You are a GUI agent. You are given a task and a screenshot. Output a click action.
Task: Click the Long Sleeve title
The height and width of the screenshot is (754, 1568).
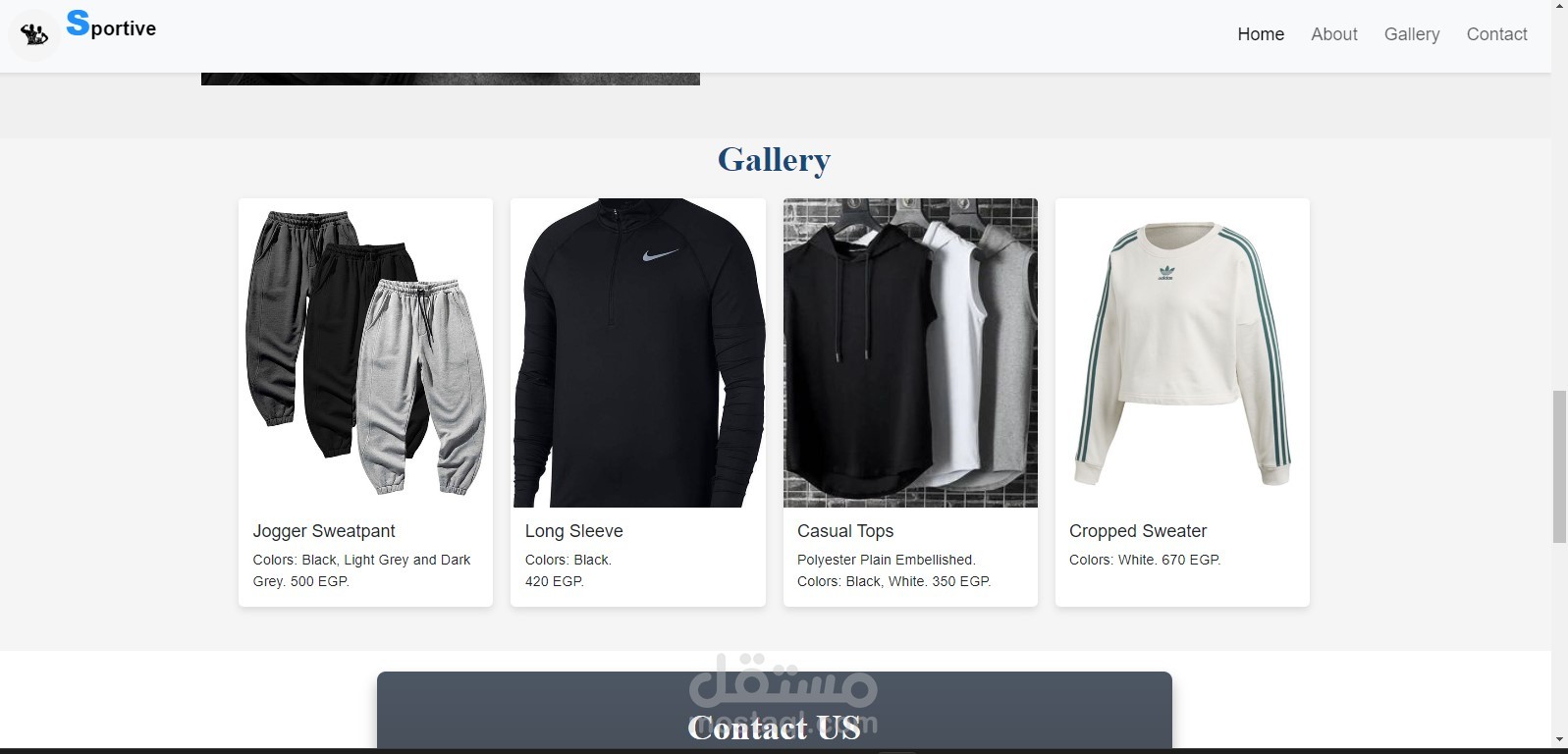click(x=573, y=531)
